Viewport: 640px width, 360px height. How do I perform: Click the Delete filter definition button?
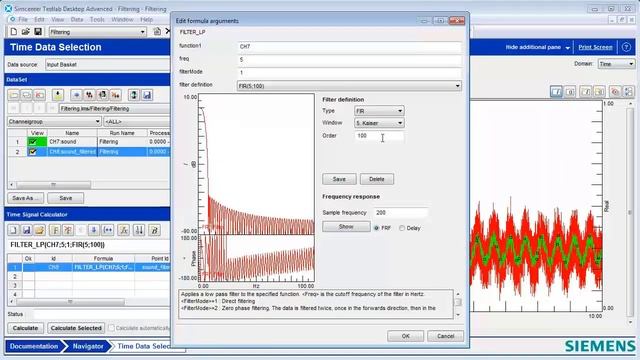tap(377, 179)
